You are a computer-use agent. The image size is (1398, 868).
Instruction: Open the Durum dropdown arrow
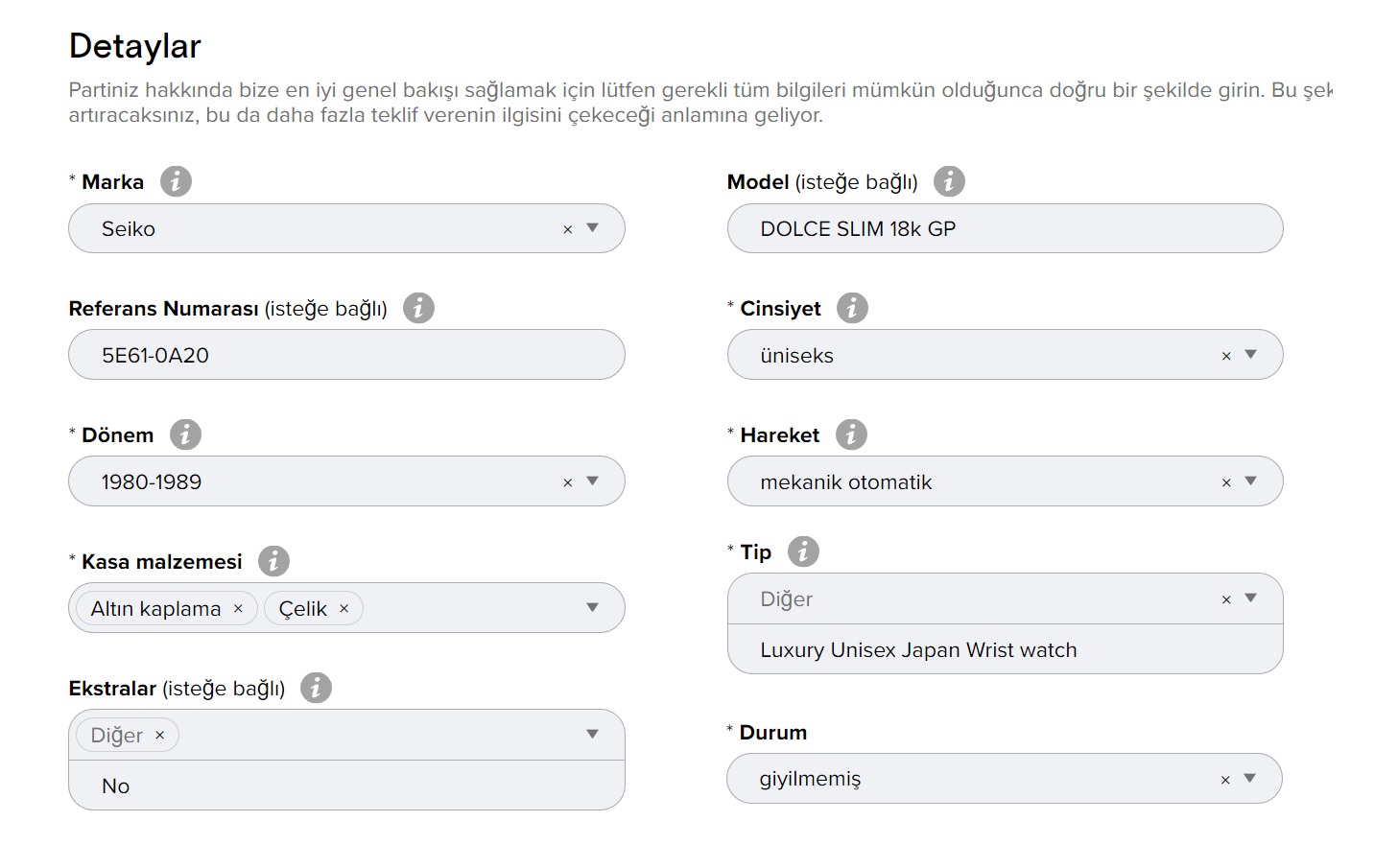click(1250, 779)
